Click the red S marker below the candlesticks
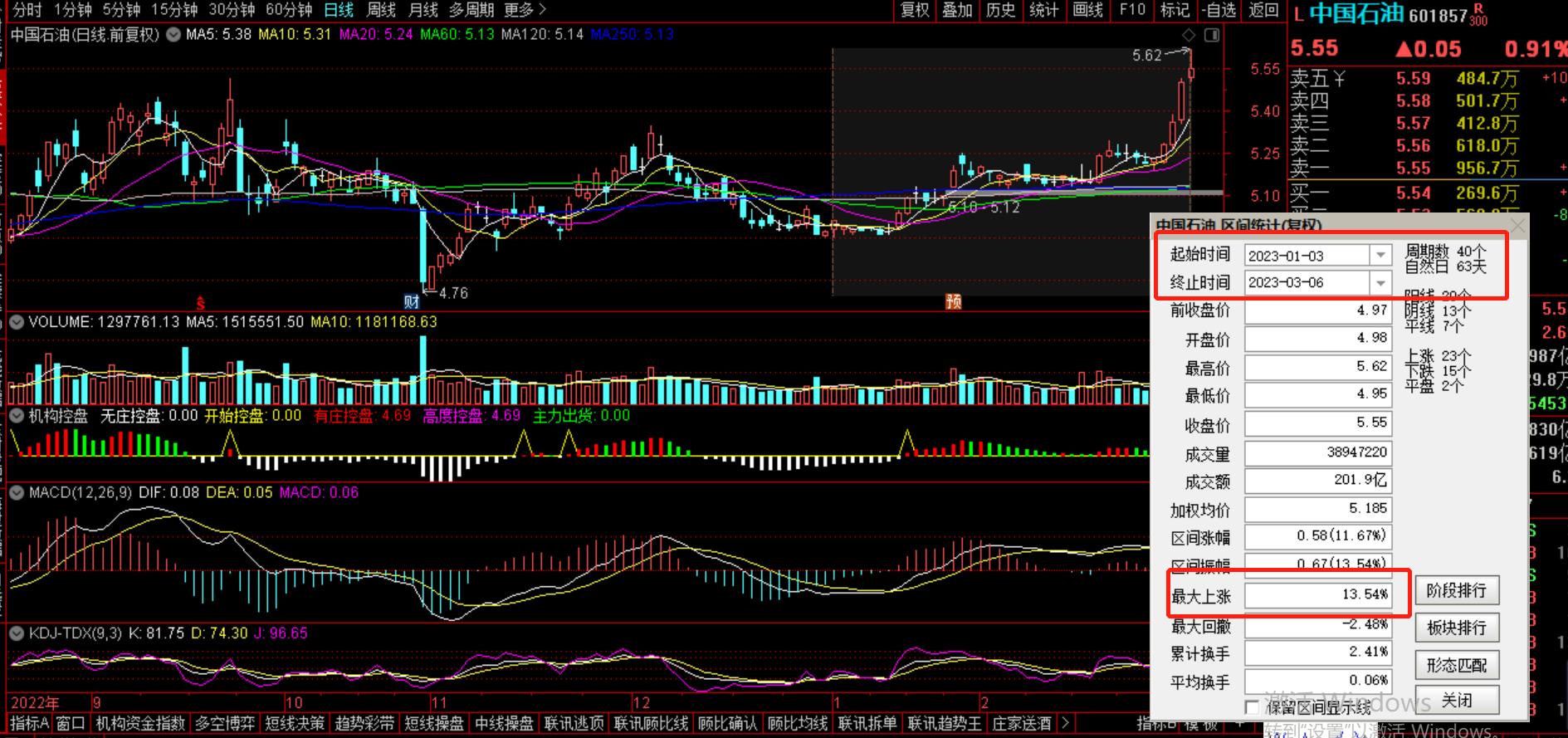Viewport: 1568px width, 738px height. [200, 303]
